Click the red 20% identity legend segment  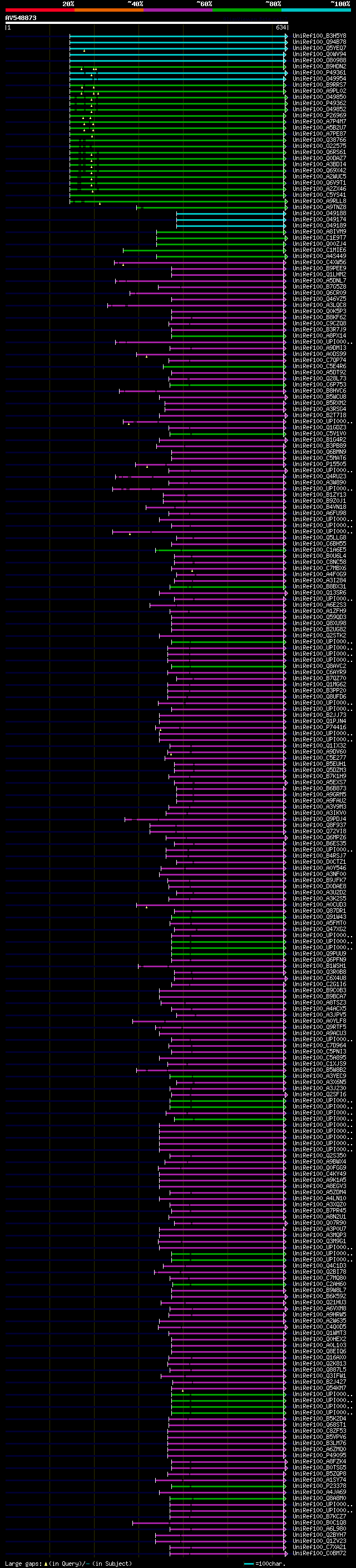tap(39, 10)
